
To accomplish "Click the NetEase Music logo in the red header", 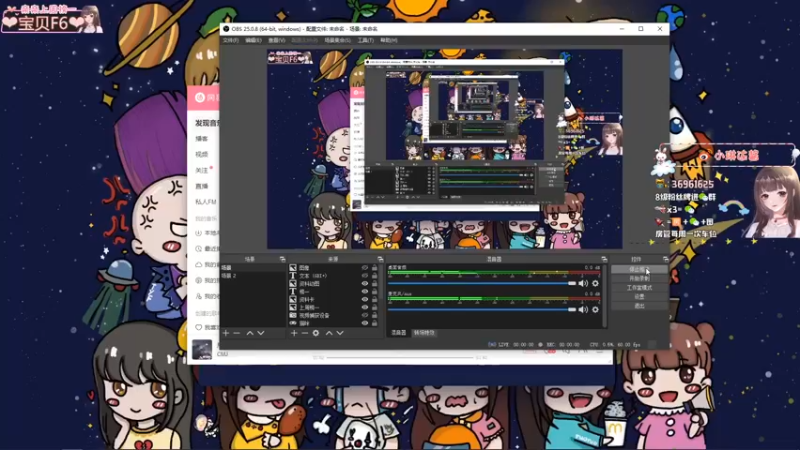I will pyautogui.click(x=200, y=97).
